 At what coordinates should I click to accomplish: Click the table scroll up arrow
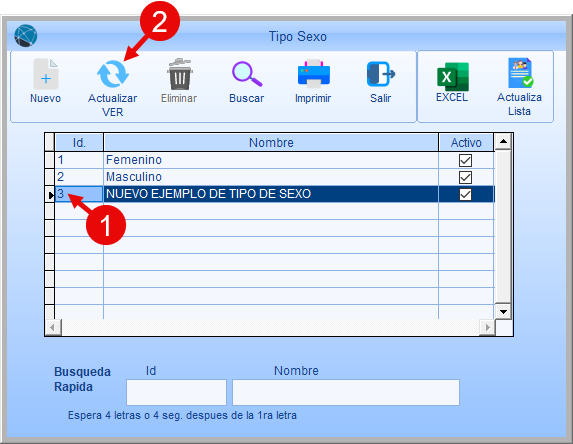click(503, 142)
